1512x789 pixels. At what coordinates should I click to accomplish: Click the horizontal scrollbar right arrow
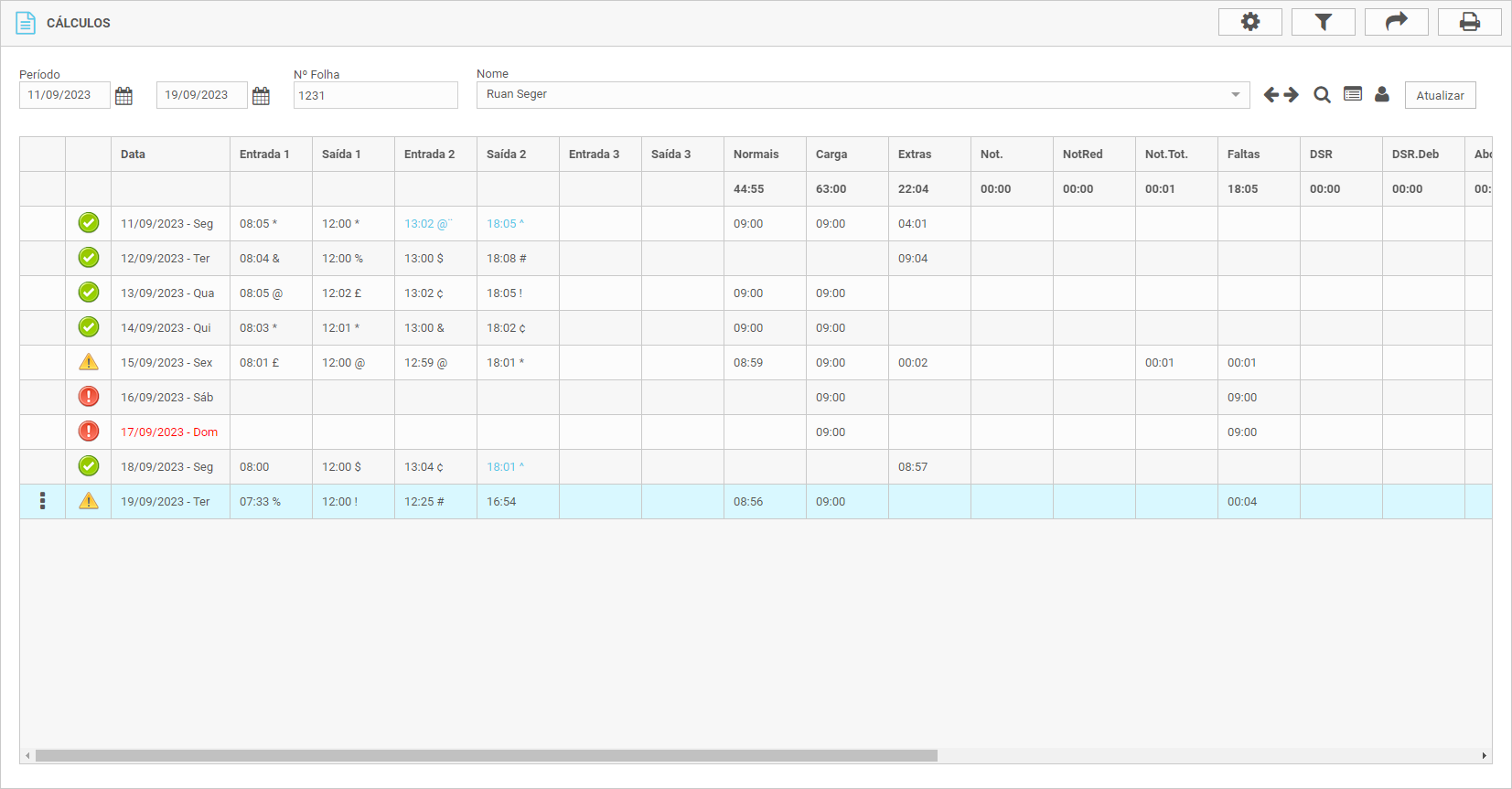[1484, 756]
